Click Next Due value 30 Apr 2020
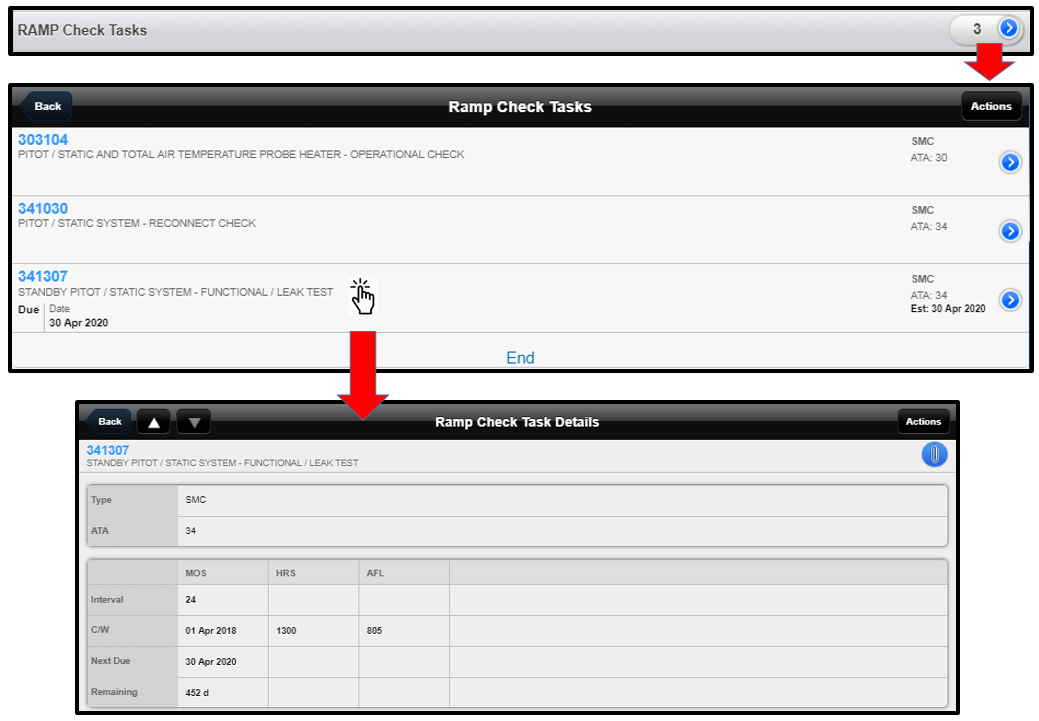Viewport: 1039px width, 721px height. (x=211, y=662)
